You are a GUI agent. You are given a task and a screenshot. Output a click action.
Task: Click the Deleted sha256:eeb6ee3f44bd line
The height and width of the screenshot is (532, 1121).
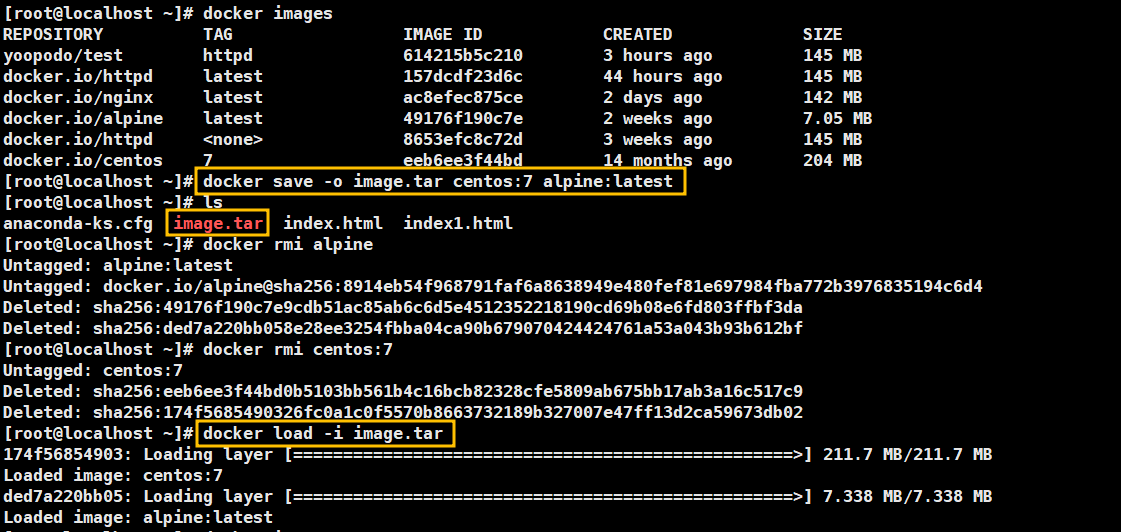pos(403,392)
